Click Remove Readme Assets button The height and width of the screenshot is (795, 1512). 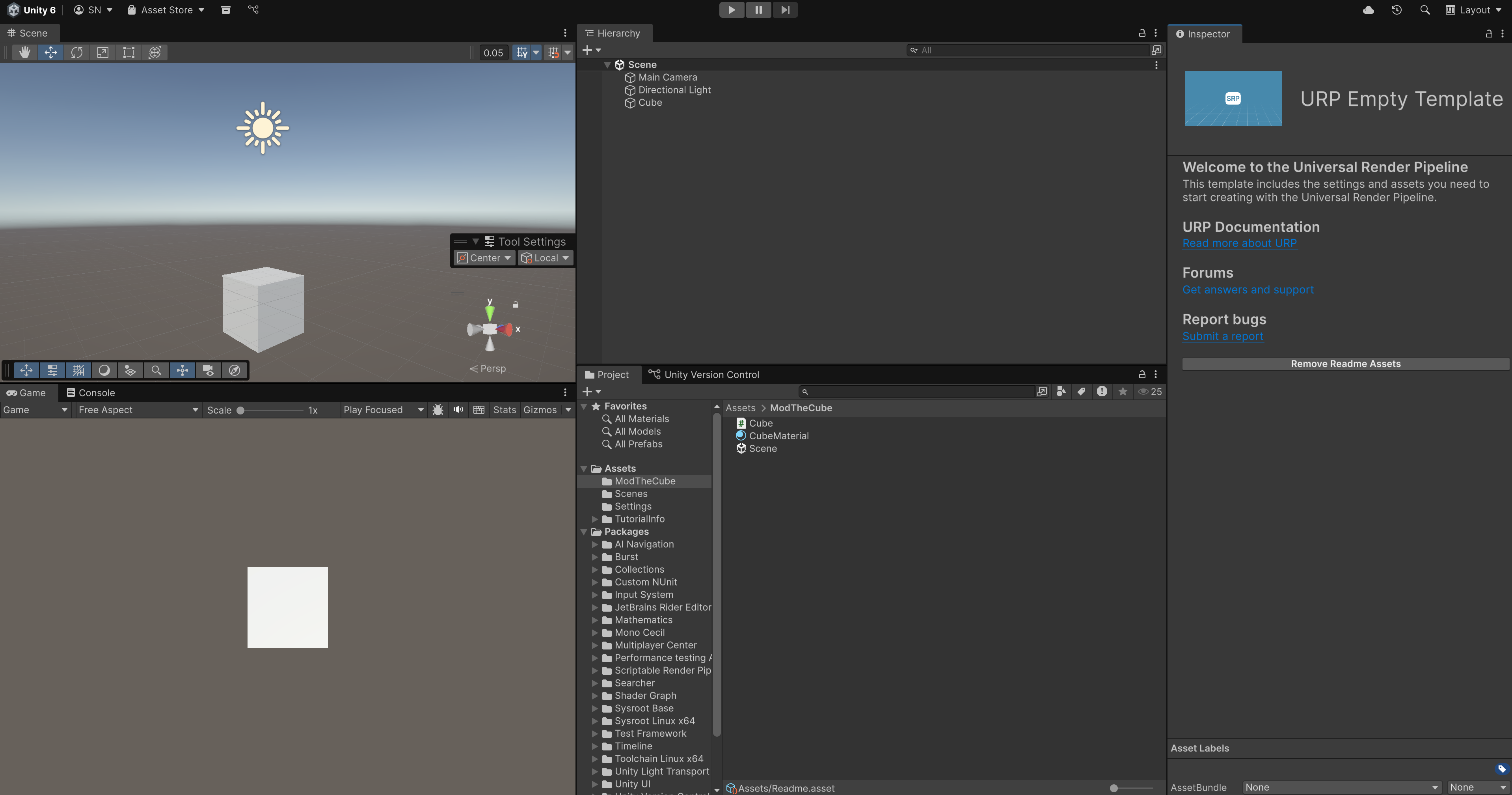1345,364
